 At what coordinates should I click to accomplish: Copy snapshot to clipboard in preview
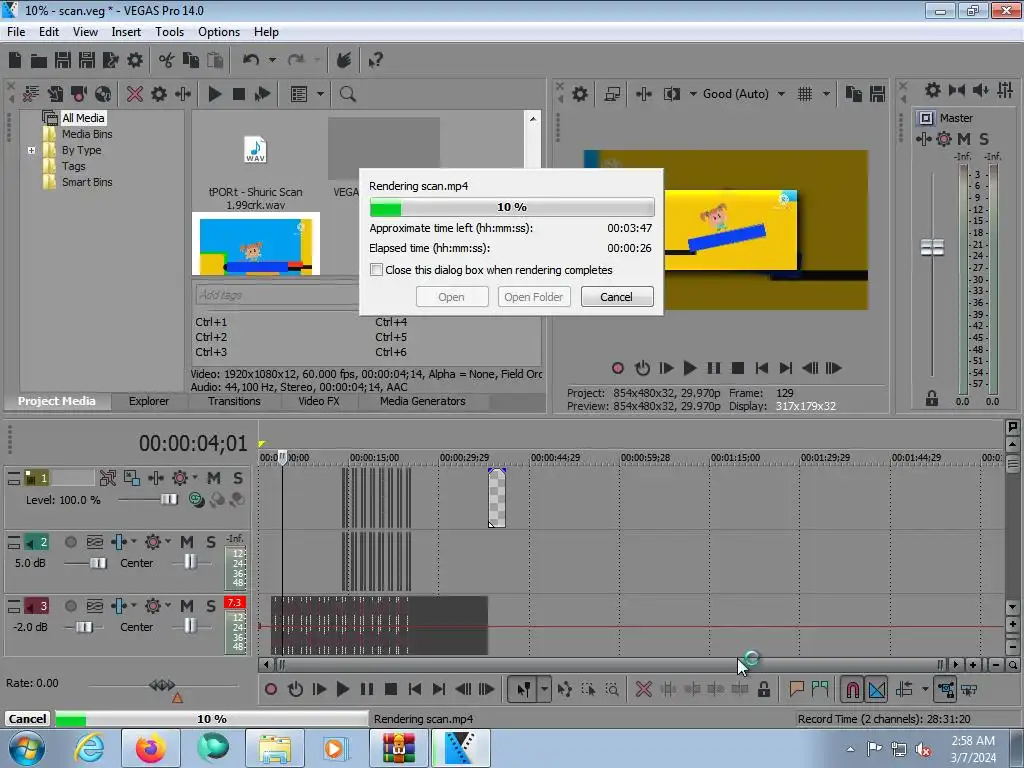coord(853,94)
